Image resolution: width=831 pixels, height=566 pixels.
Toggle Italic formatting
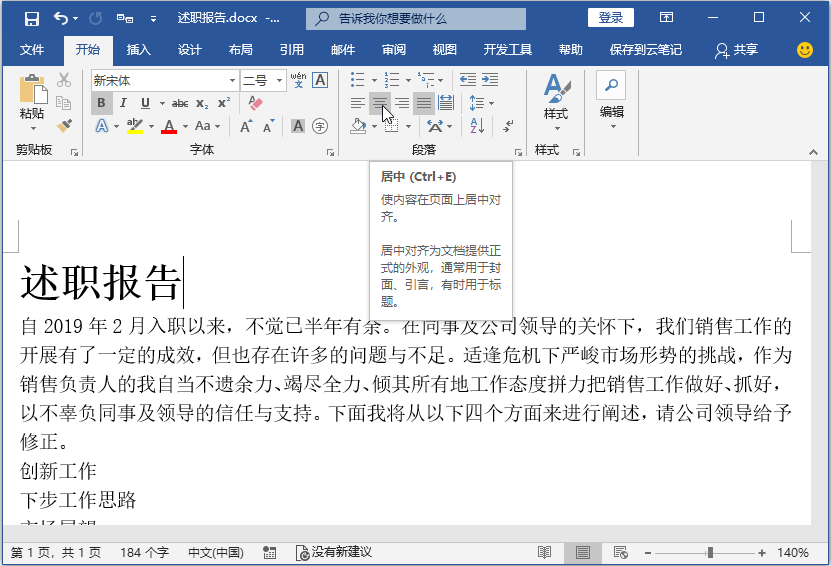(123, 103)
